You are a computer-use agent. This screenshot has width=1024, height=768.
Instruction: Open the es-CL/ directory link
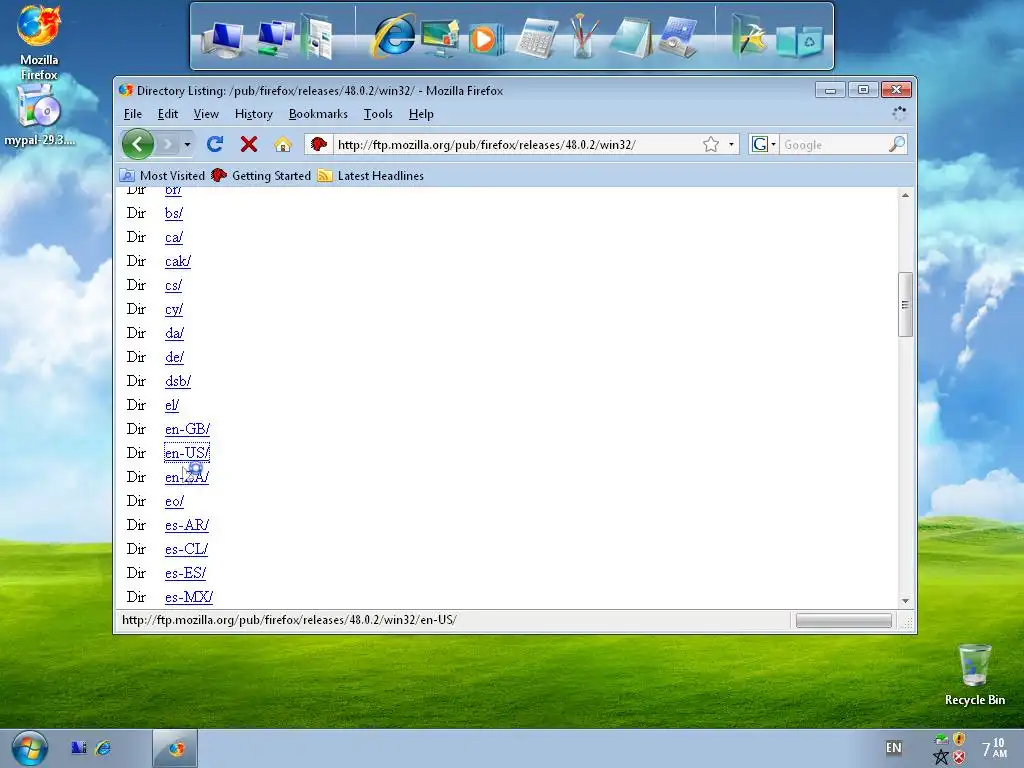coord(186,549)
